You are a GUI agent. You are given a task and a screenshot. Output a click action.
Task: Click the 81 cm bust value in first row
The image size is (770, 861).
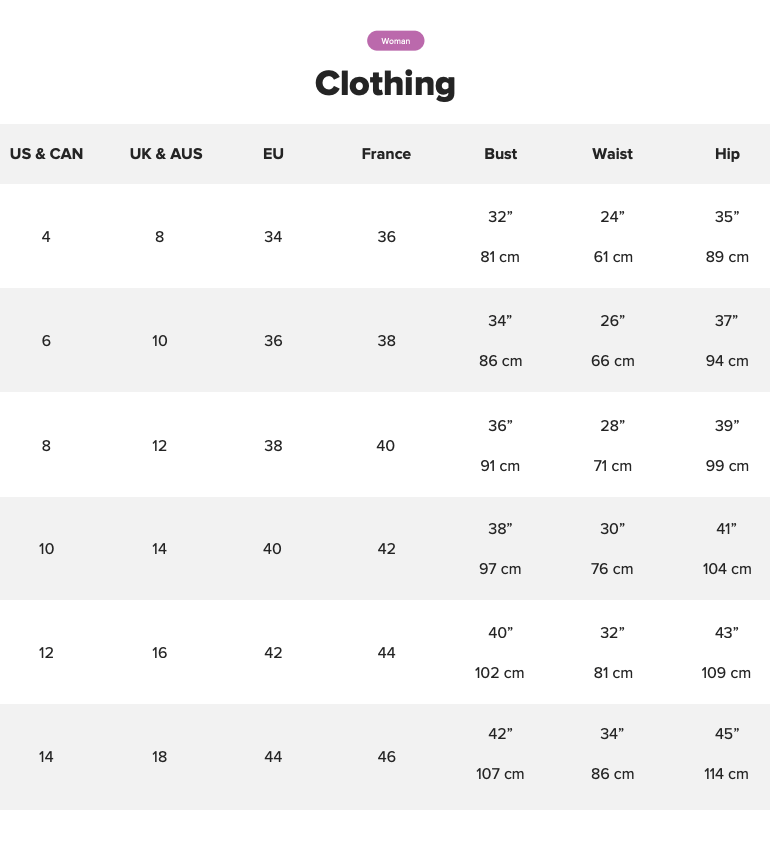point(500,257)
